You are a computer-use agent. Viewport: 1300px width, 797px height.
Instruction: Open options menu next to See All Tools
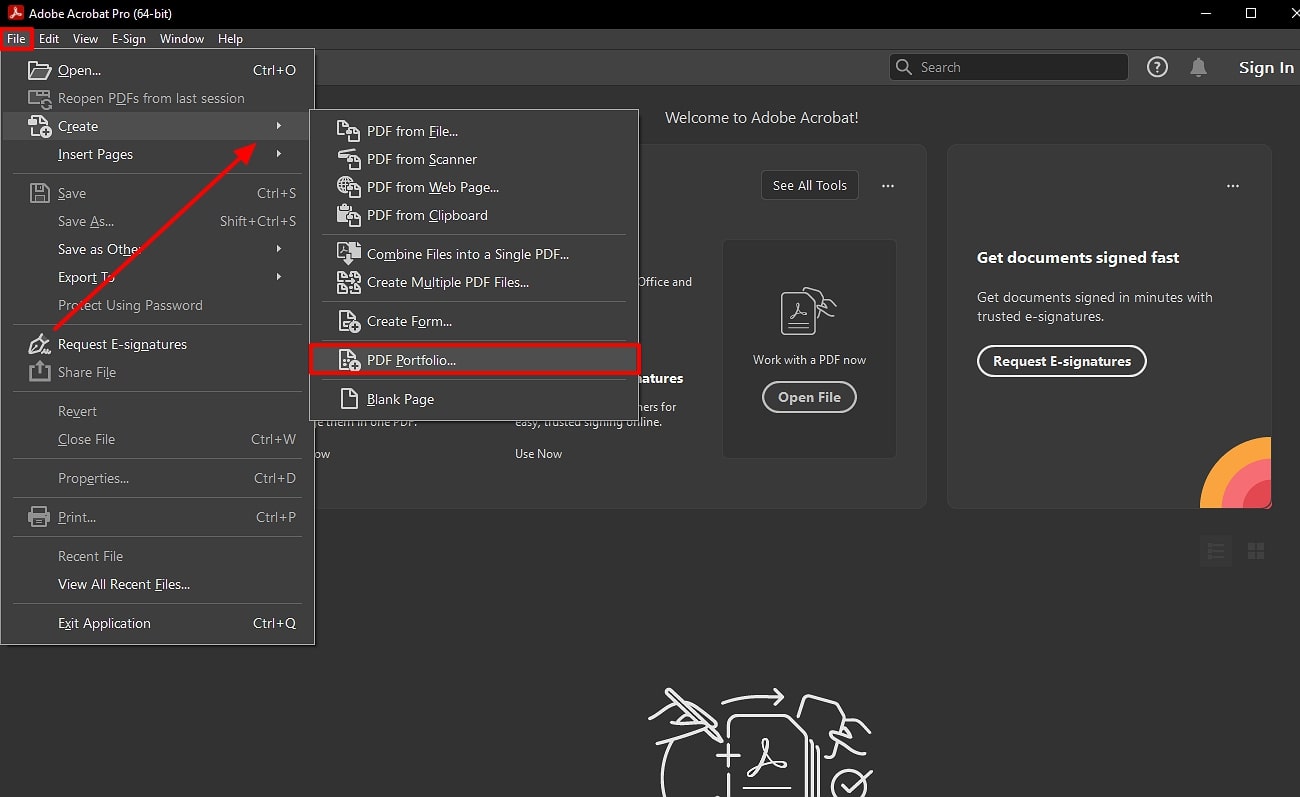(887, 186)
